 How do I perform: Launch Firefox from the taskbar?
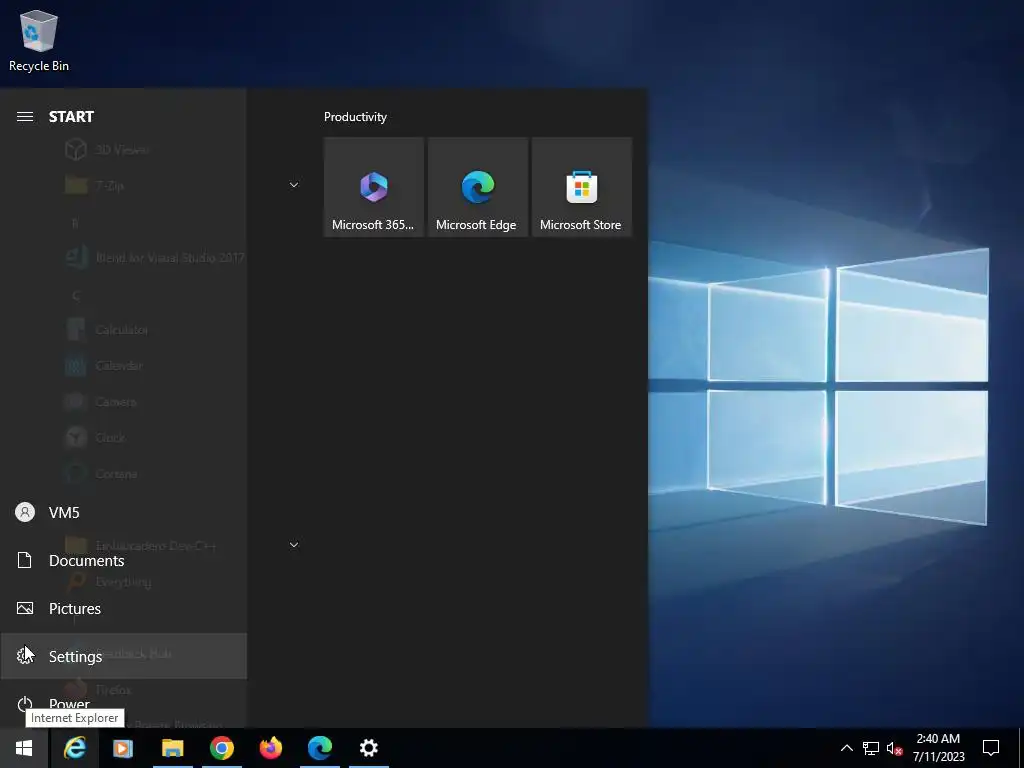[x=270, y=748]
